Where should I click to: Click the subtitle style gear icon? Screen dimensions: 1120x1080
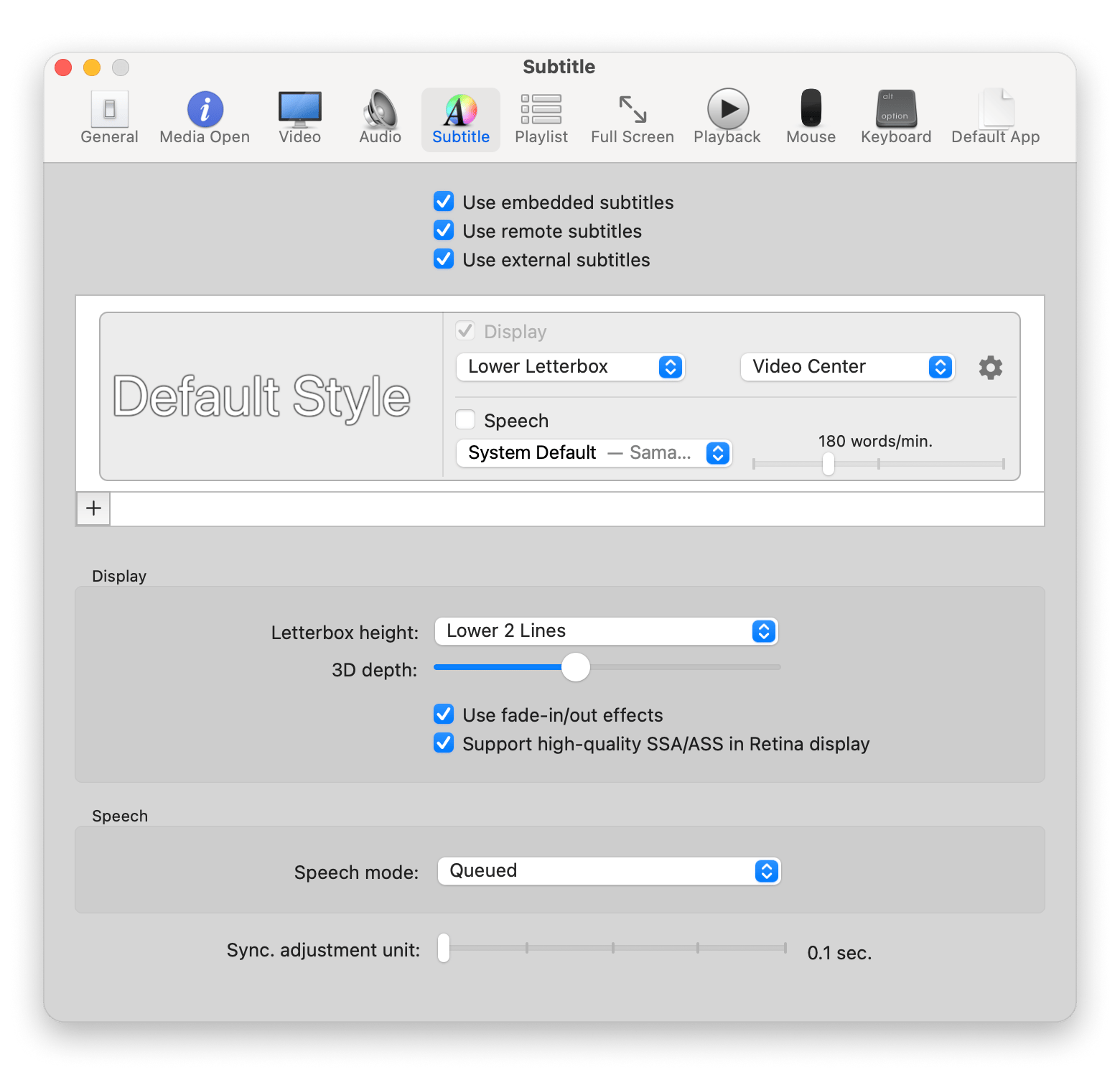990,368
